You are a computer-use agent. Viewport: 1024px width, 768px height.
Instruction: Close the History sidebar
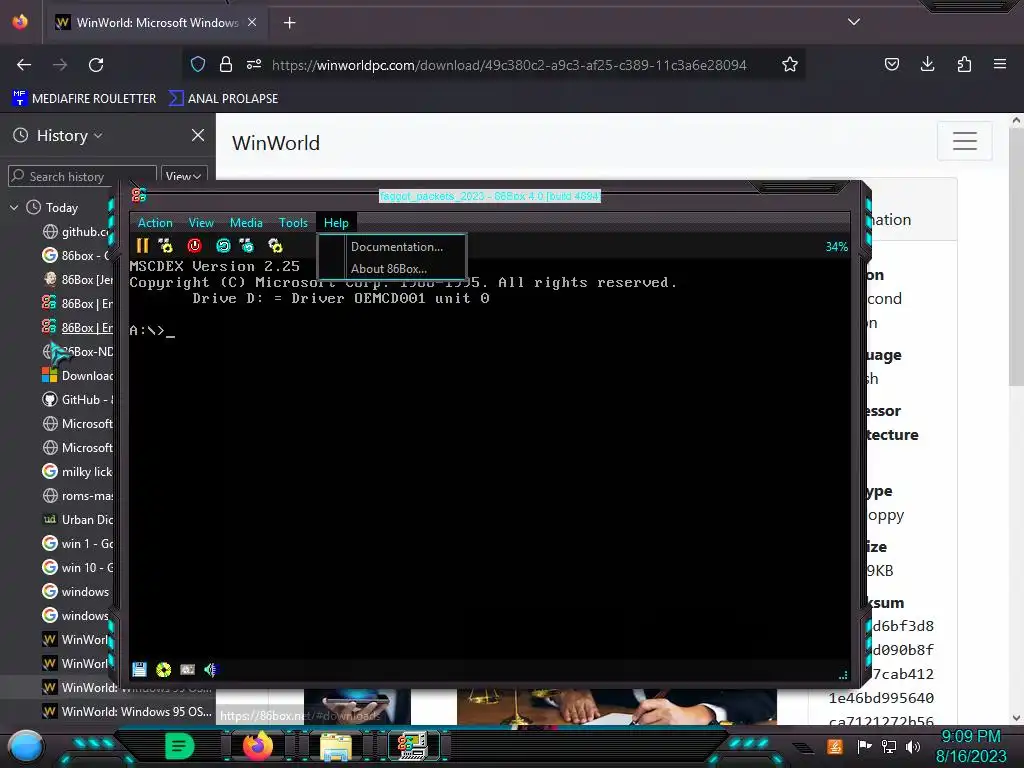coord(198,135)
